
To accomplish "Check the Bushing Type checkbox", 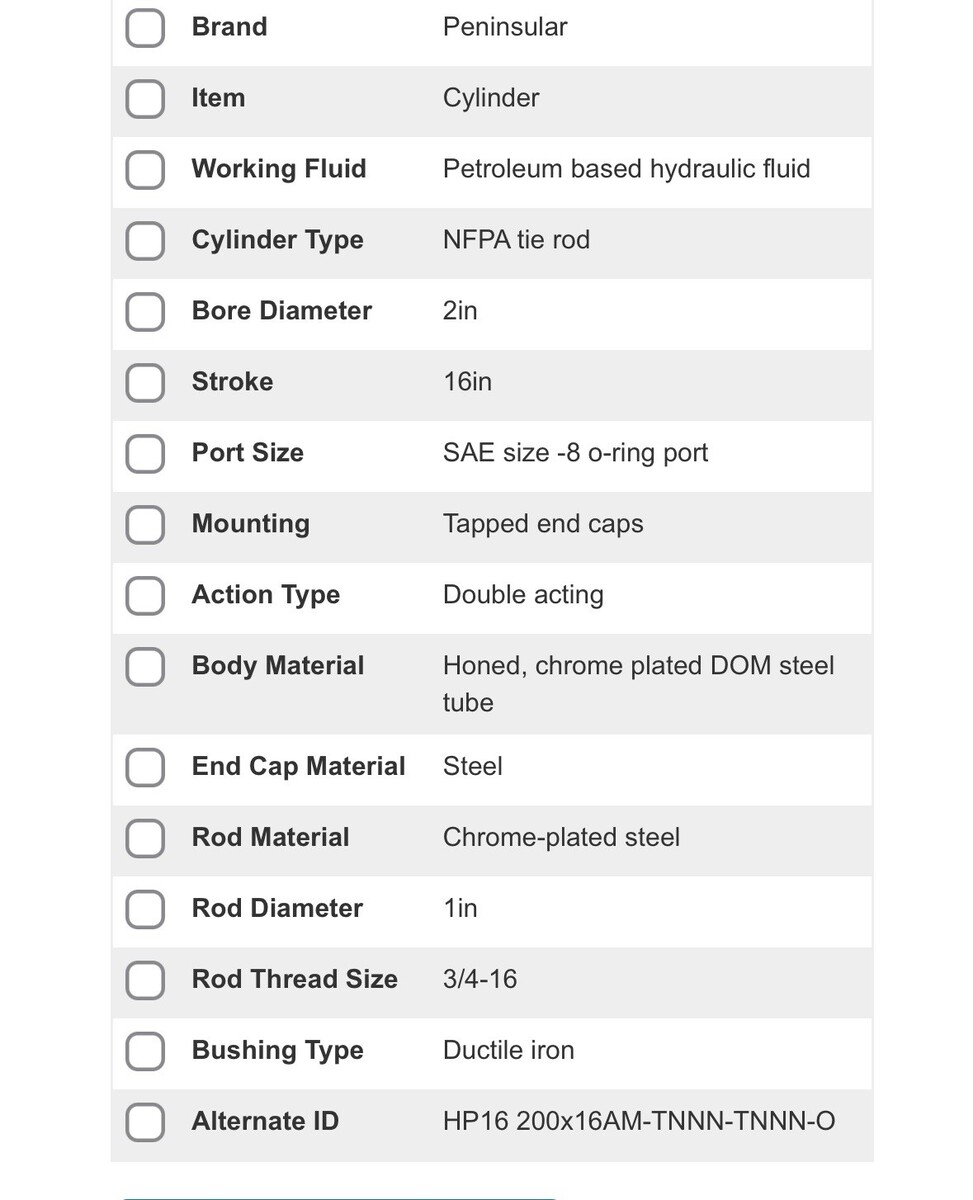I will (x=145, y=1051).
